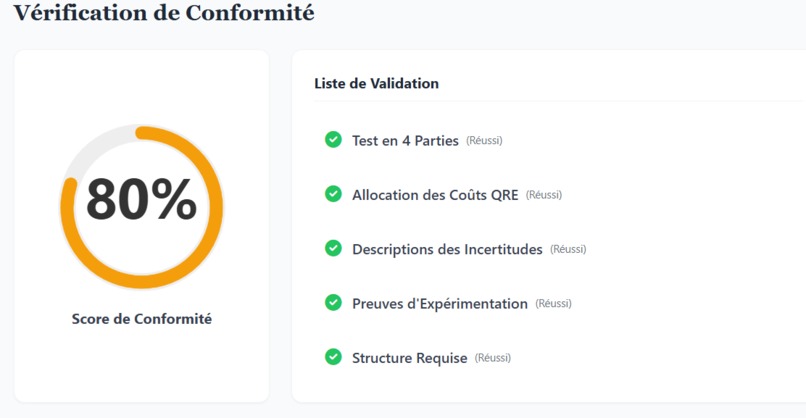The width and height of the screenshot is (806, 418).
Task: Click Réussi status next to Allocation des Coûts QRE
Action: (x=544, y=195)
